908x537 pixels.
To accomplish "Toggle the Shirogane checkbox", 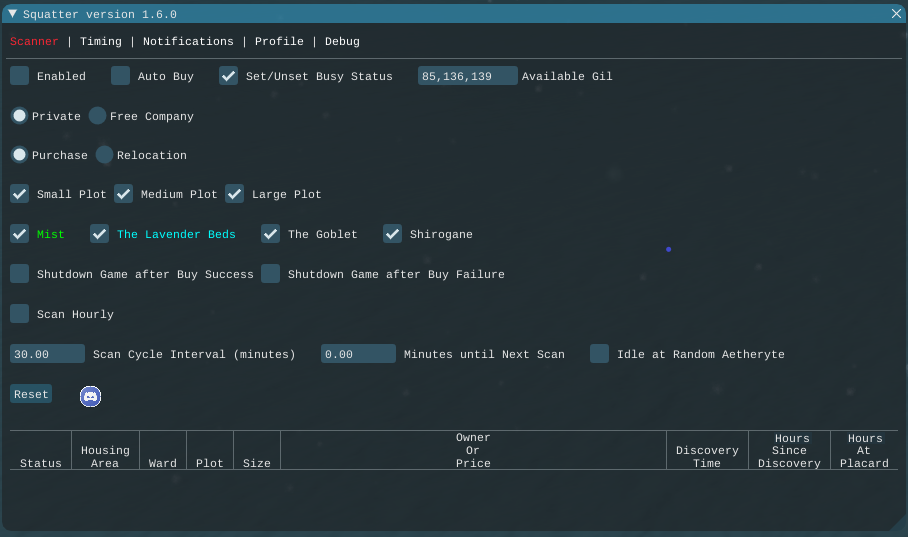I will point(393,234).
